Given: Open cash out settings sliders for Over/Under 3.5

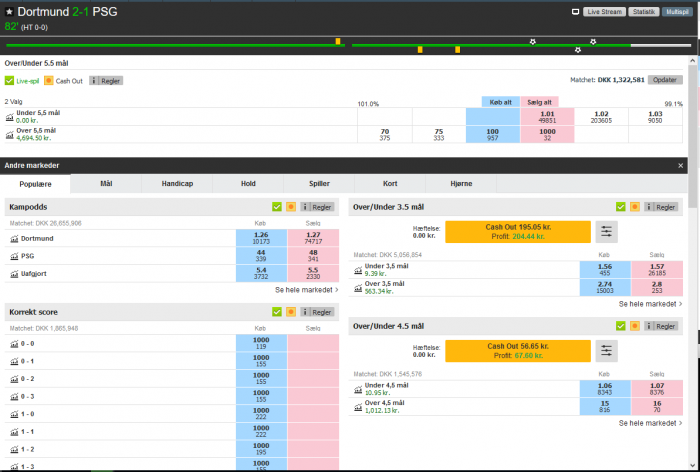Looking at the screenshot, I should [x=606, y=232].
